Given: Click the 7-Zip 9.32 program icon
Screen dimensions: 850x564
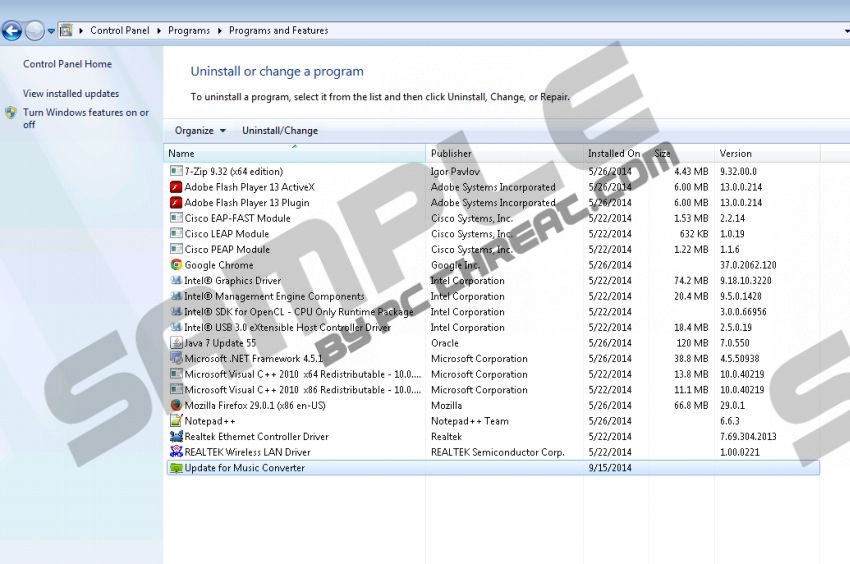Looking at the screenshot, I should (176, 172).
